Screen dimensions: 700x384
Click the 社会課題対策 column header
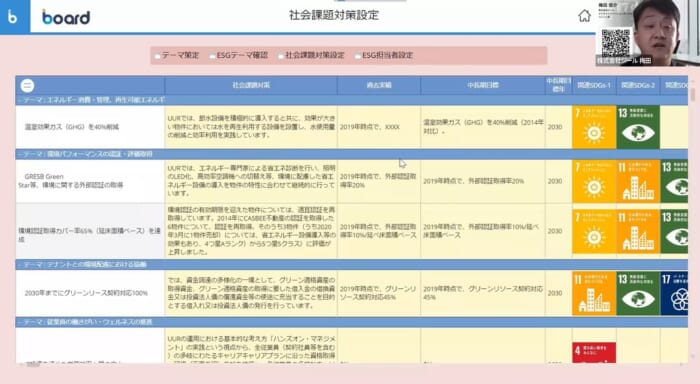[251, 85]
